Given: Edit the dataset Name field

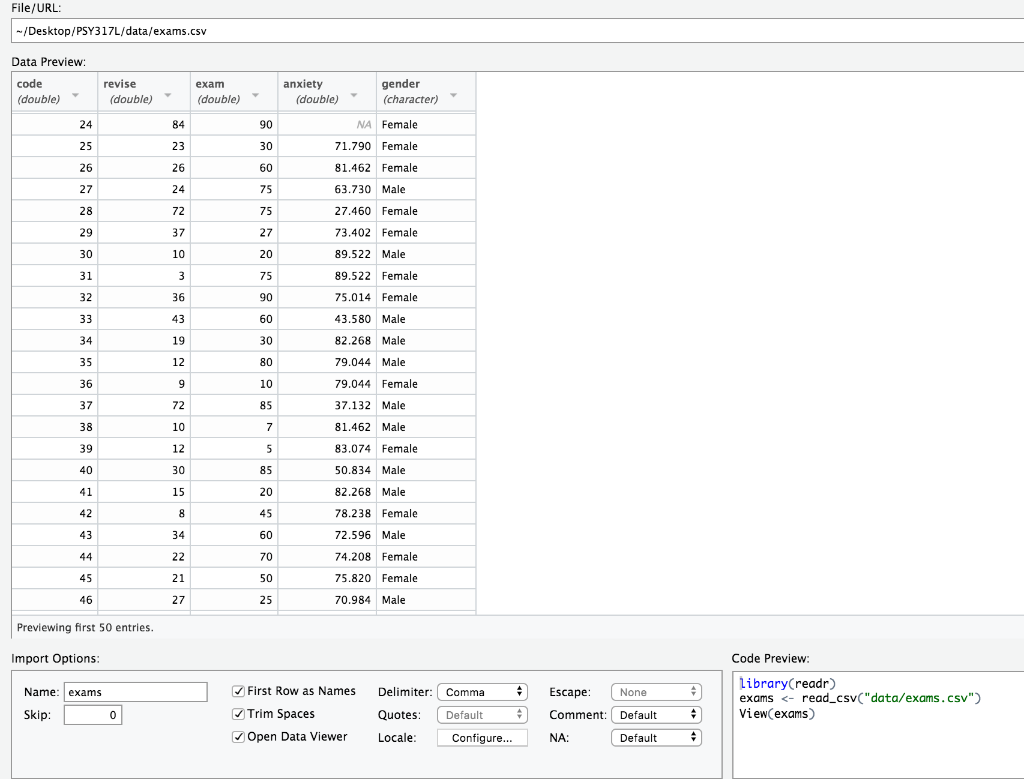Looking at the screenshot, I should 135,691.
